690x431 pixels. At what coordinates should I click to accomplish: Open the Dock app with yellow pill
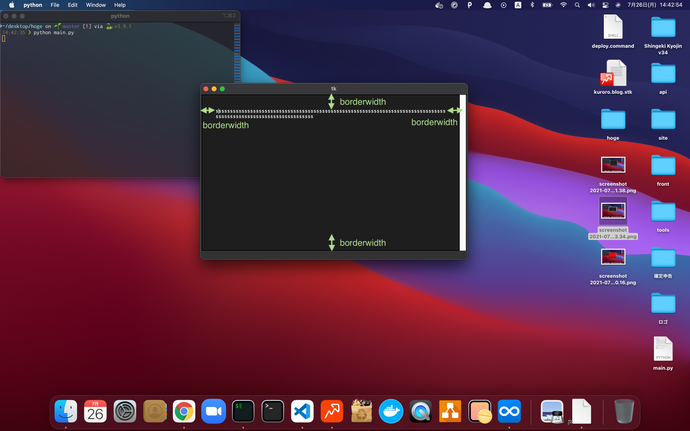coord(480,411)
